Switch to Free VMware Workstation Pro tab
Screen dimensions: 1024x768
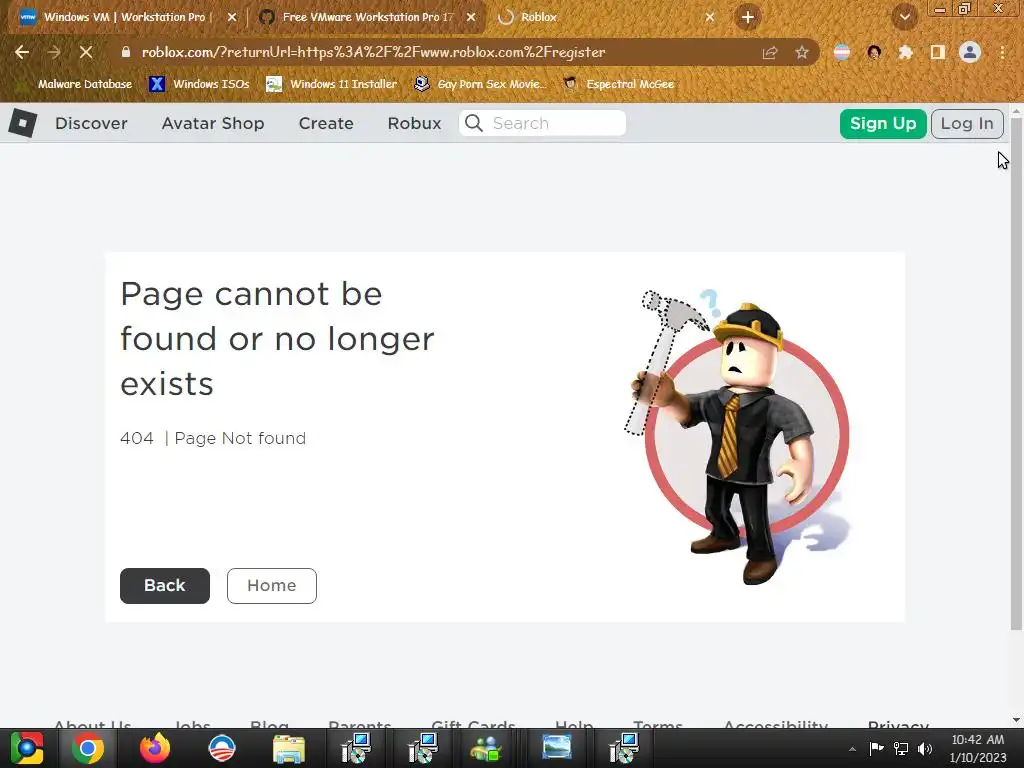click(367, 17)
